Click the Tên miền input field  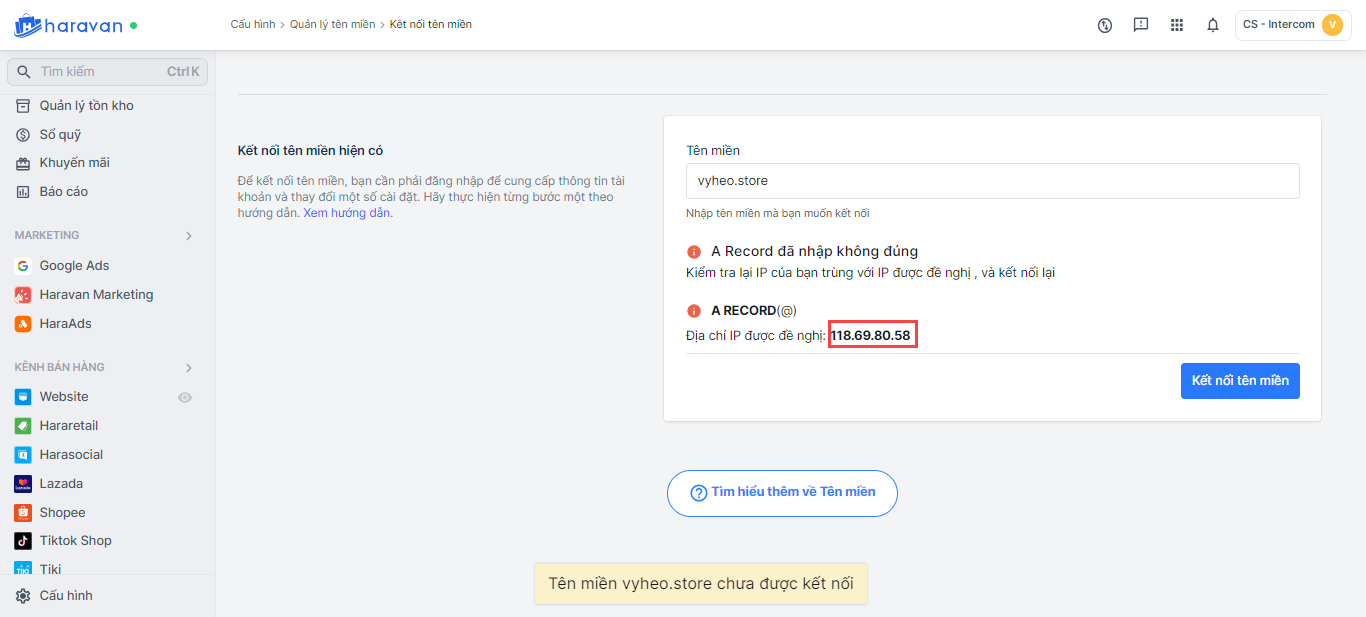pos(992,181)
